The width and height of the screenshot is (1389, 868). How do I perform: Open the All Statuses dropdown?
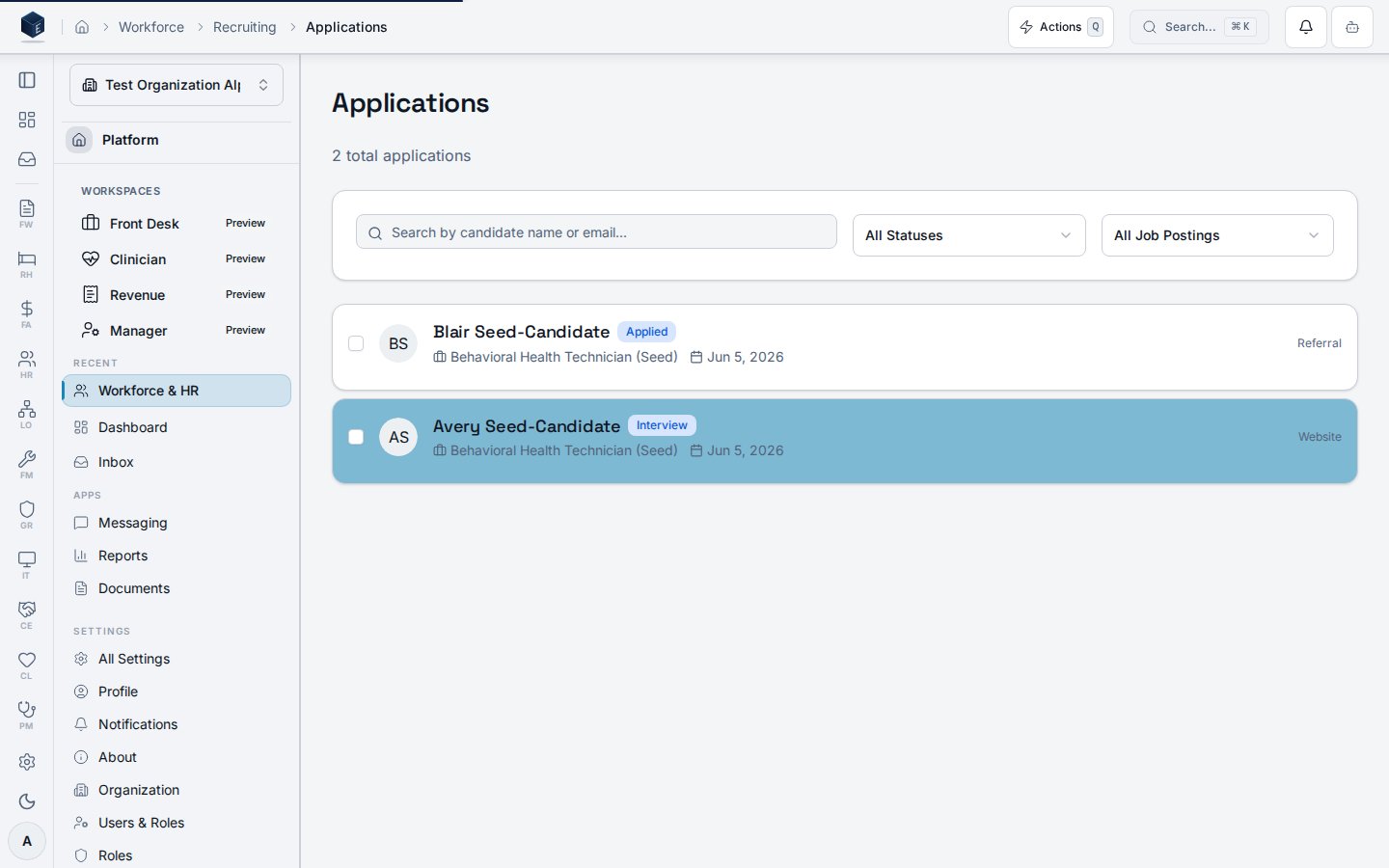pyautogui.click(x=969, y=235)
